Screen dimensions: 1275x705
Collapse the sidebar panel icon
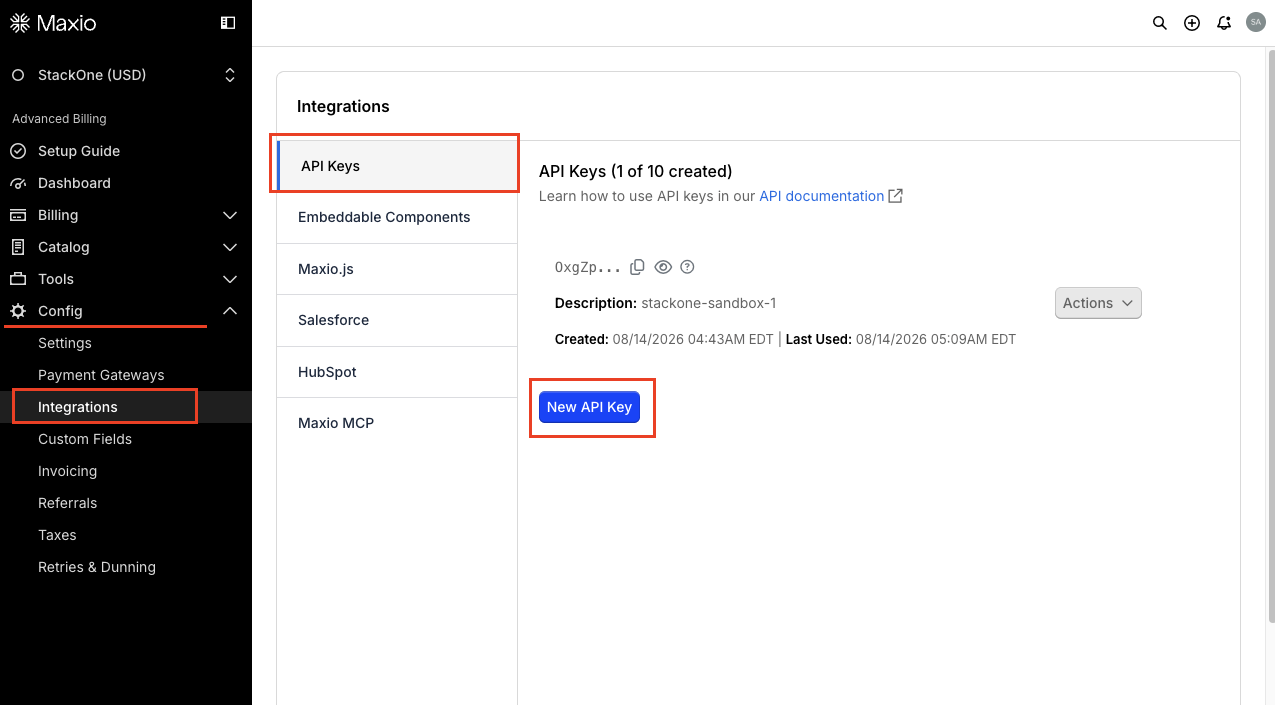pyautogui.click(x=228, y=22)
